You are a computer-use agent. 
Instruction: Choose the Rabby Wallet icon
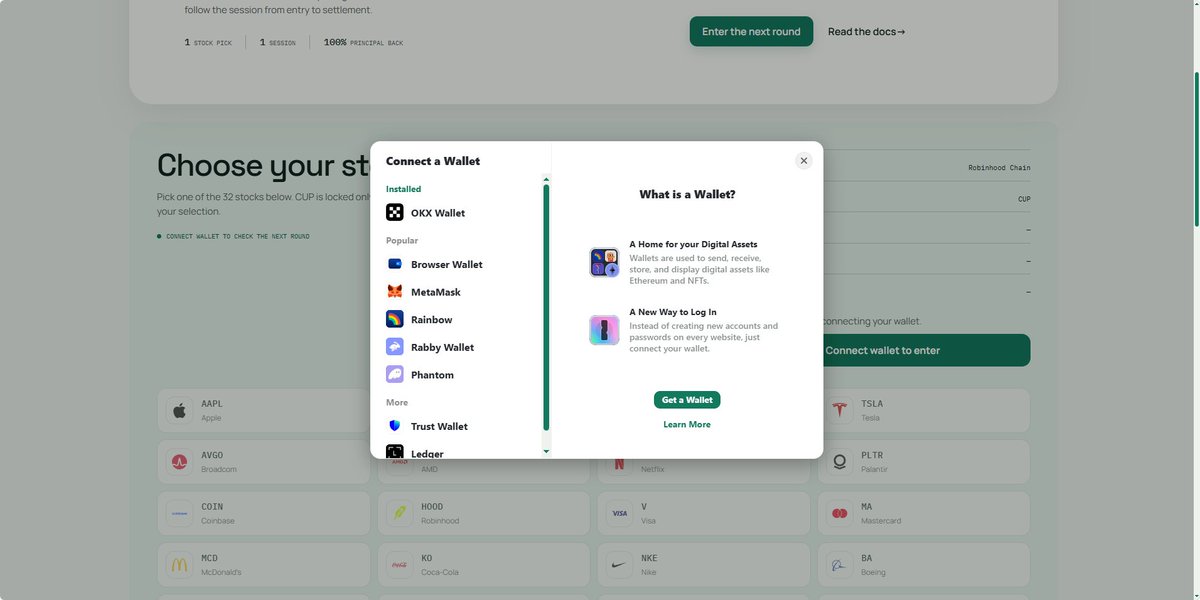395,347
